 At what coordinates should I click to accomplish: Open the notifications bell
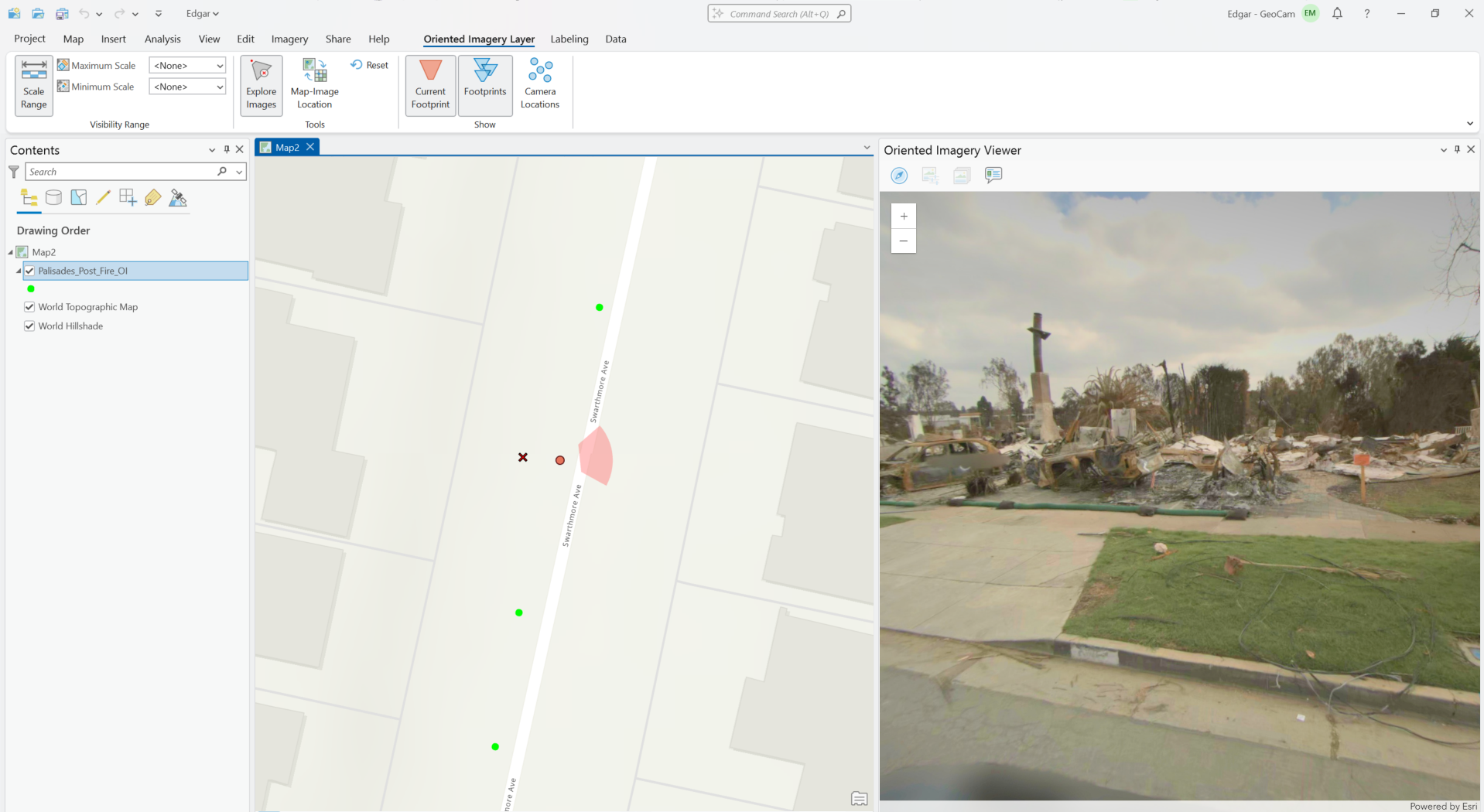[1337, 13]
